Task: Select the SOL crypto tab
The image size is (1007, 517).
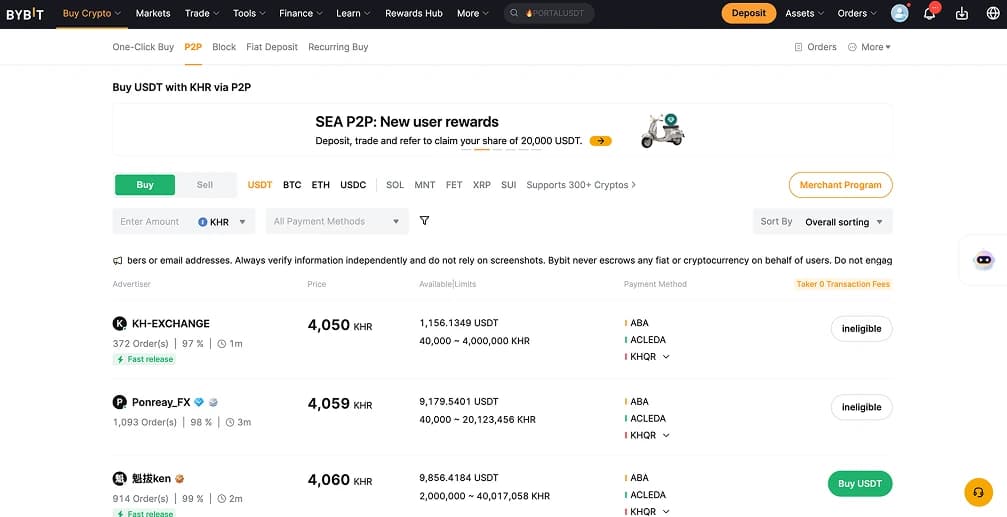Action: pos(395,185)
